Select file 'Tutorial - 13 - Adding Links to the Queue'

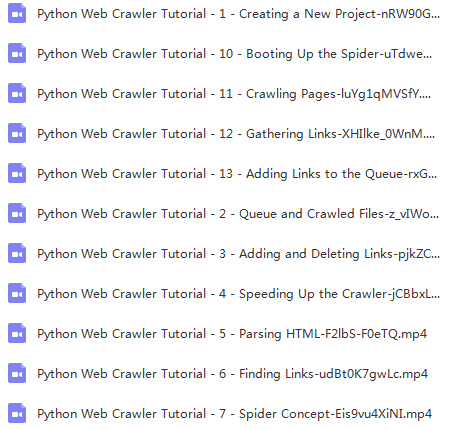(x=237, y=174)
